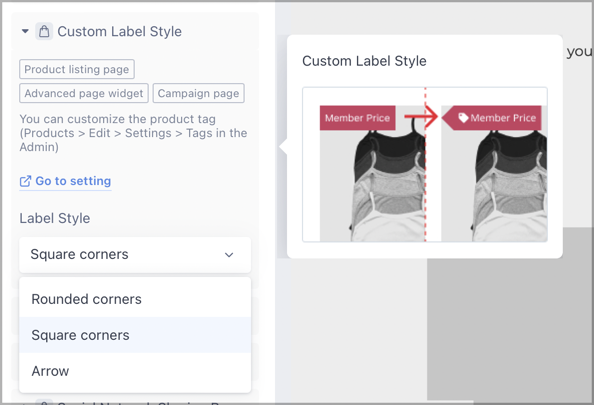Screen dimensions: 594x405
Task: Click the red arrow icon in the preview
Action: (x=421, y=117)
